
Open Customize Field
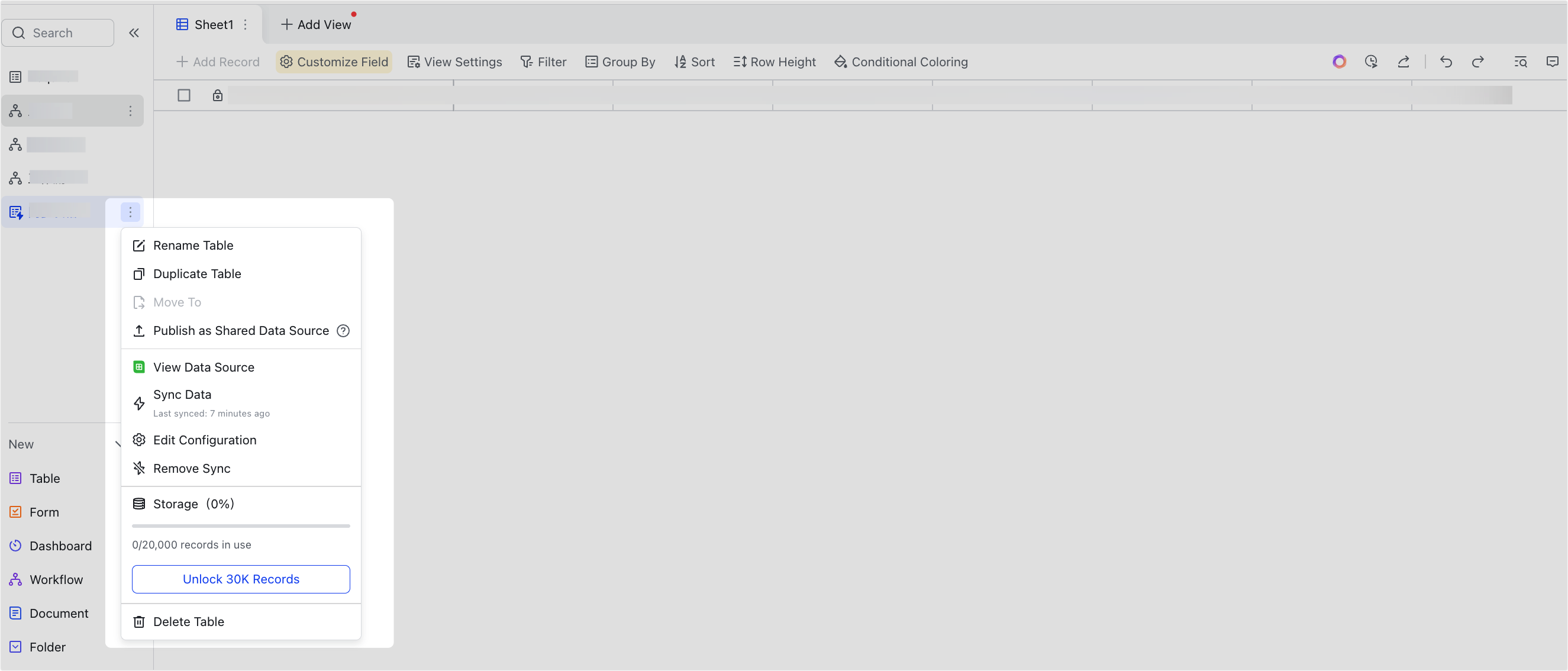pos(334,62)
